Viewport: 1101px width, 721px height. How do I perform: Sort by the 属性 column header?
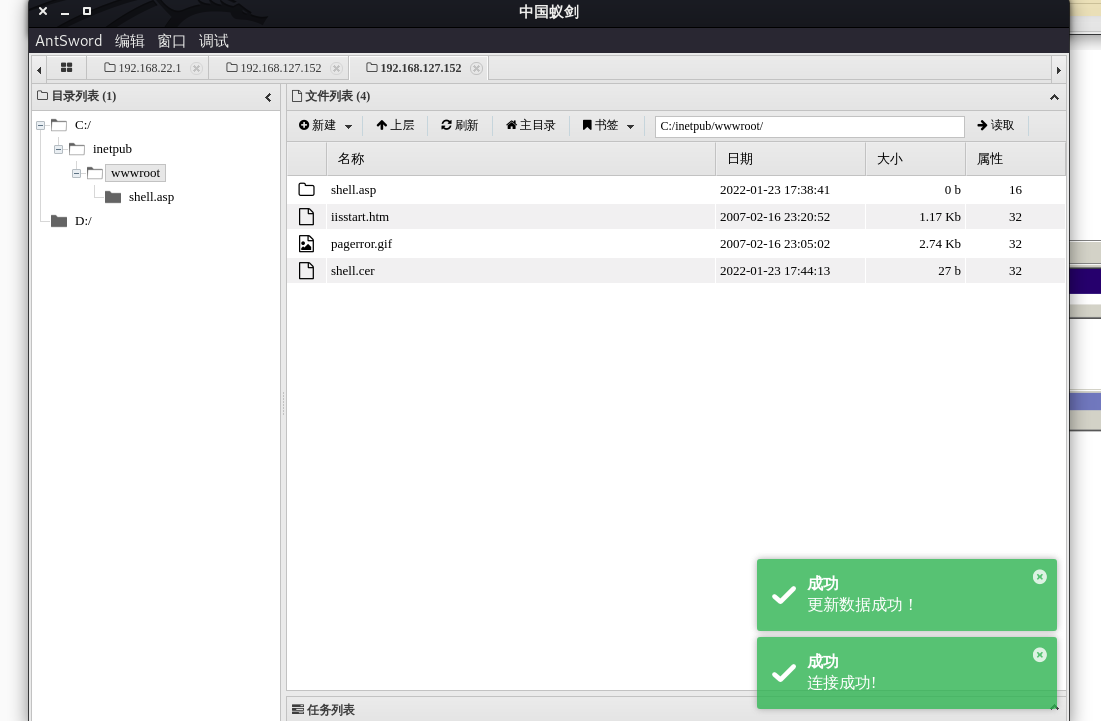coord(1015,159)
